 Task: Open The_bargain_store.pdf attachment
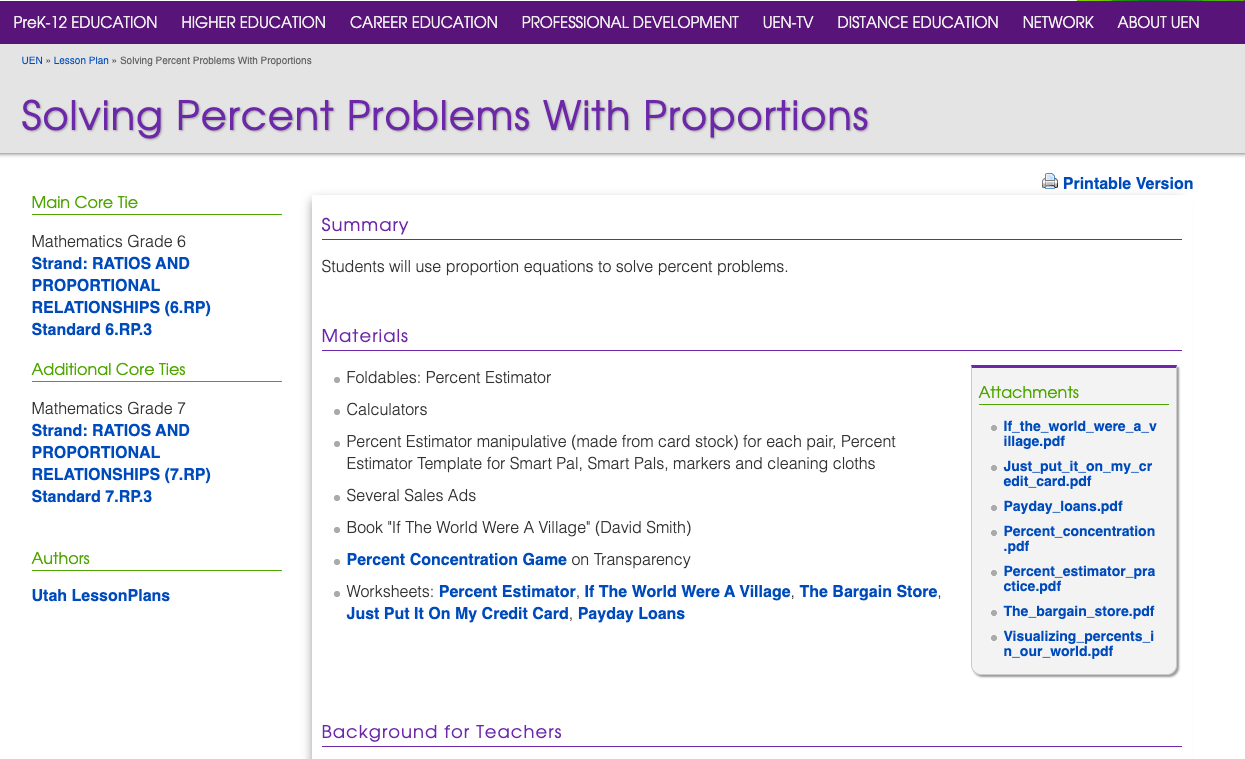click(x=1079, y=611)
